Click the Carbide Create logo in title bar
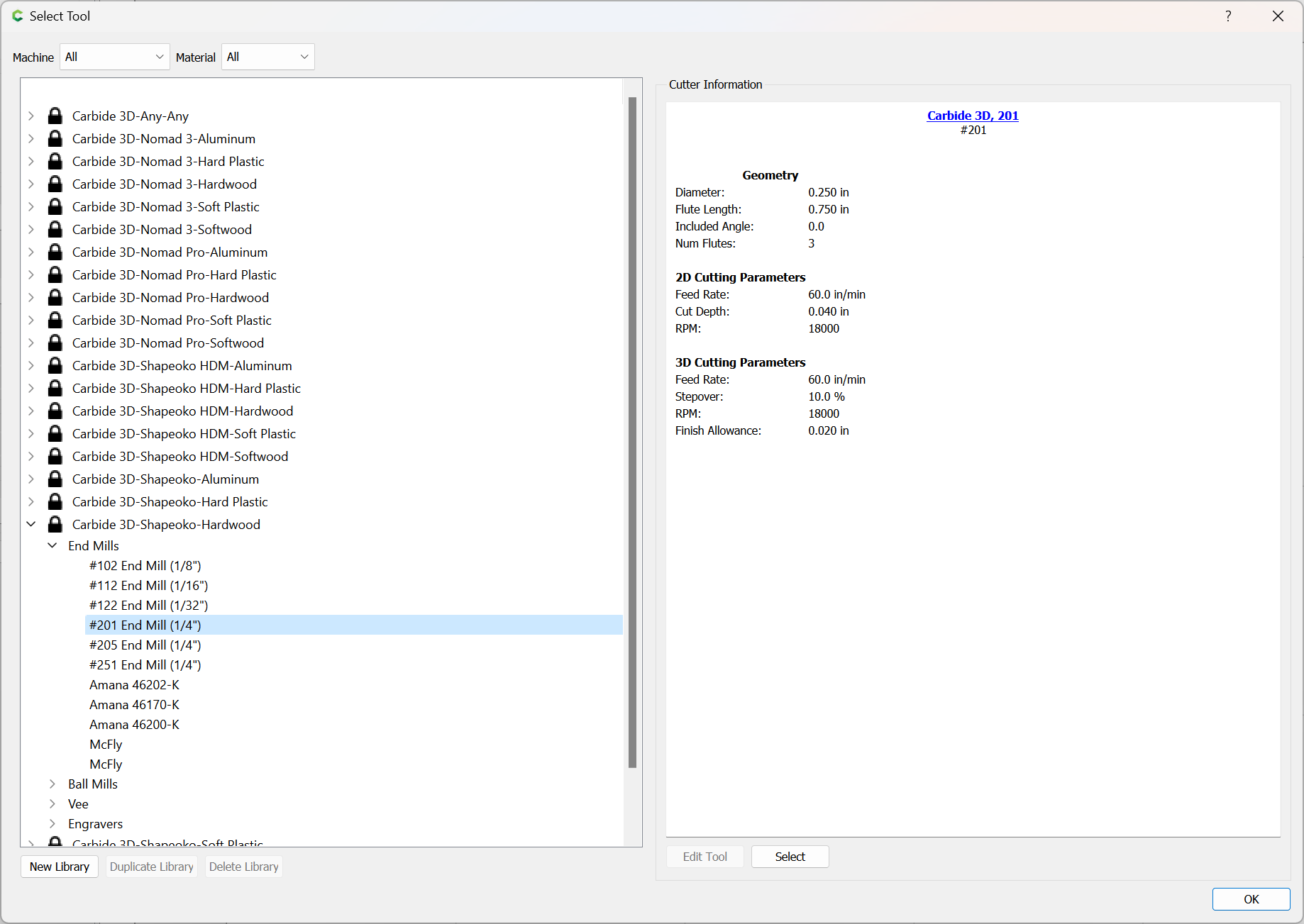 (18, 16)
